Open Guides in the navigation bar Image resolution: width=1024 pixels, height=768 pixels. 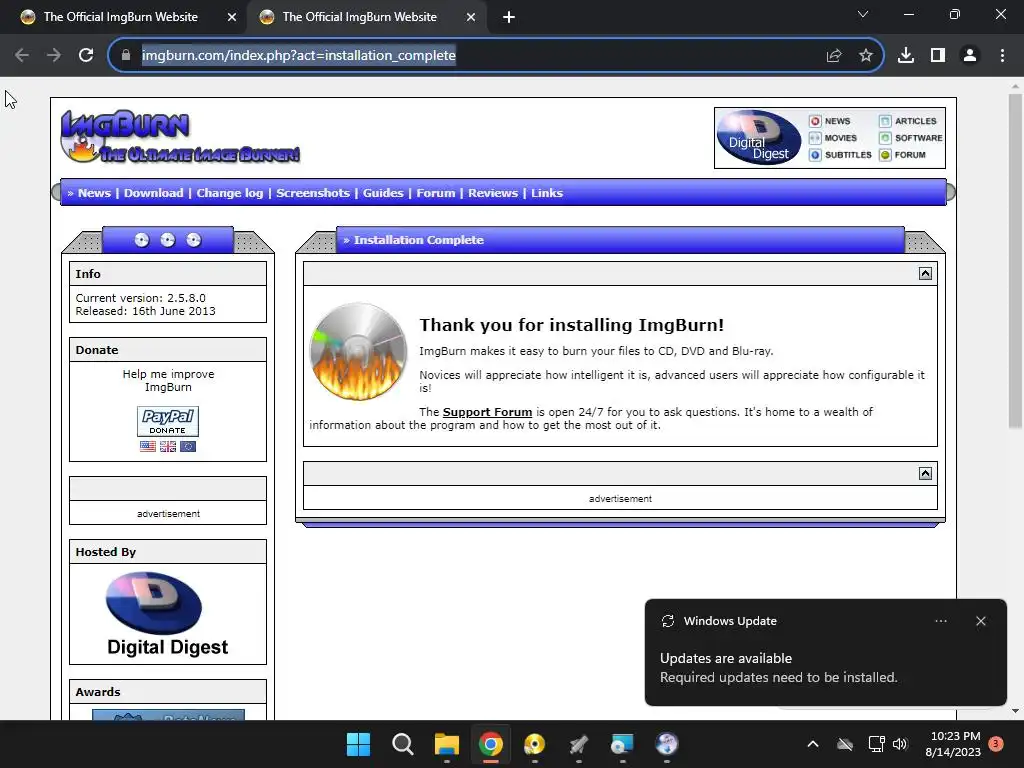point(383,193)
